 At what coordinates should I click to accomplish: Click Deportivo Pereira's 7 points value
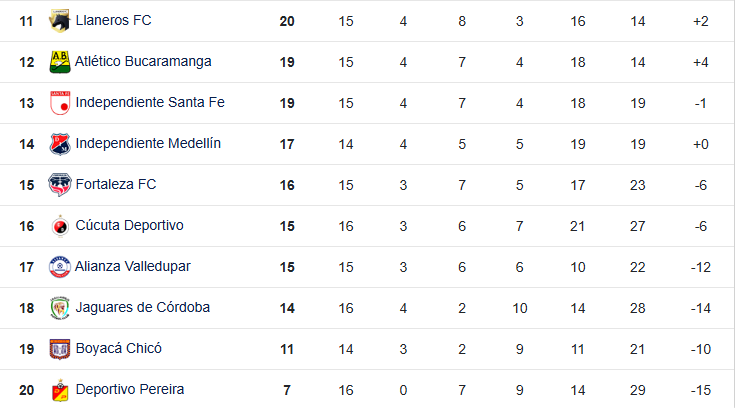click(287, 390)
